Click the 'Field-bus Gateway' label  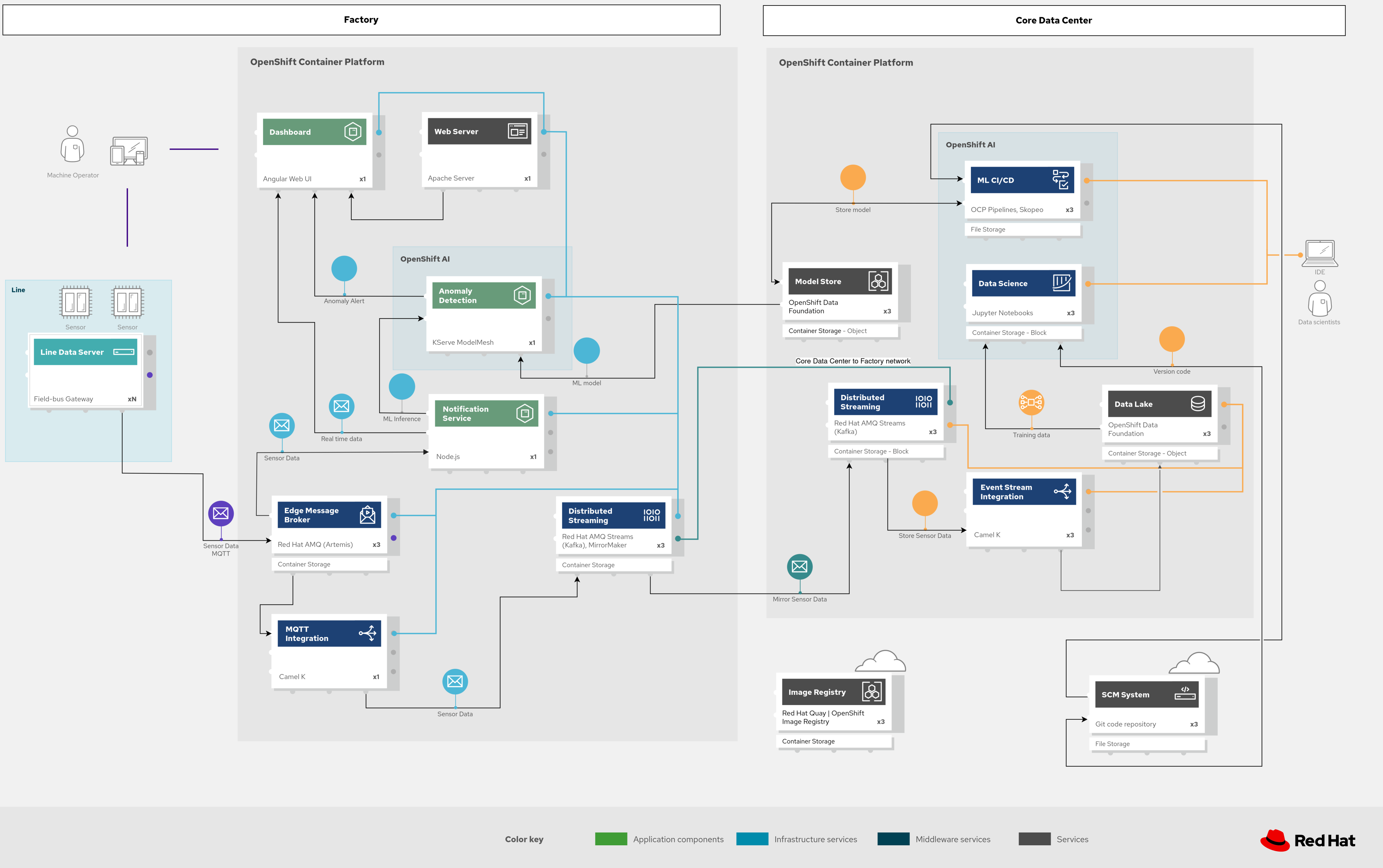(x=63, y=399)
